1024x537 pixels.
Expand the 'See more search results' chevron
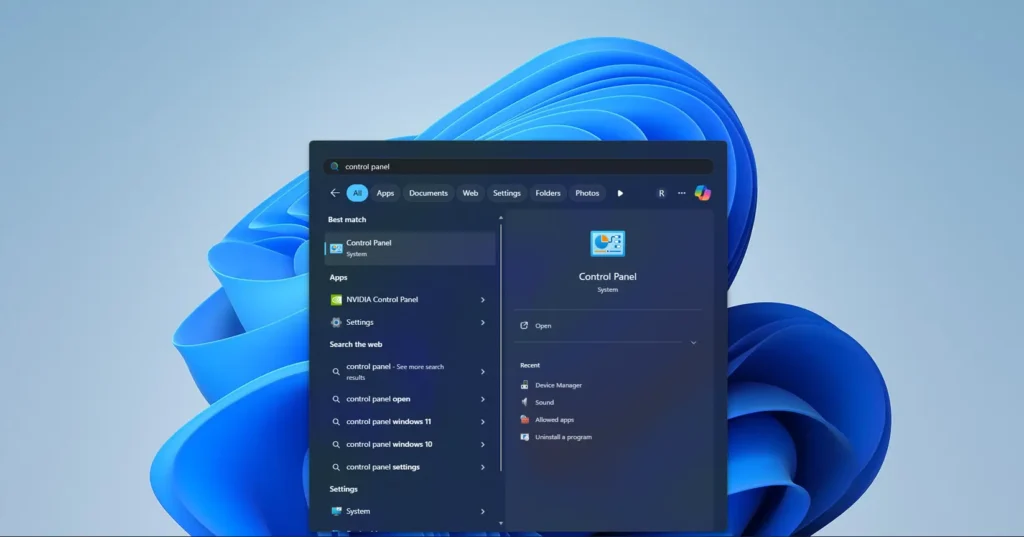[x=483, y=372]
